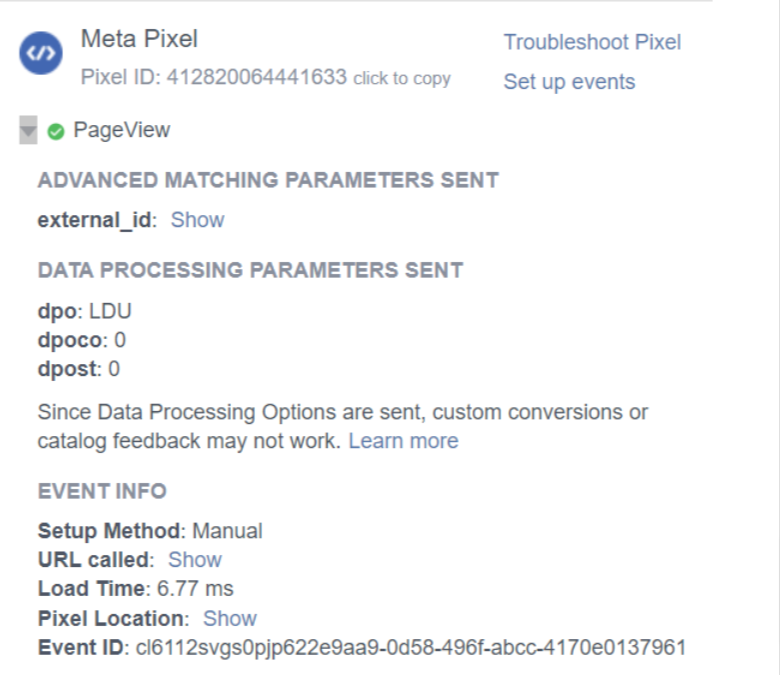Click the Load Time 6.77 ms row
This screenshot has width=780, height=675.
[x=135, y=589]
